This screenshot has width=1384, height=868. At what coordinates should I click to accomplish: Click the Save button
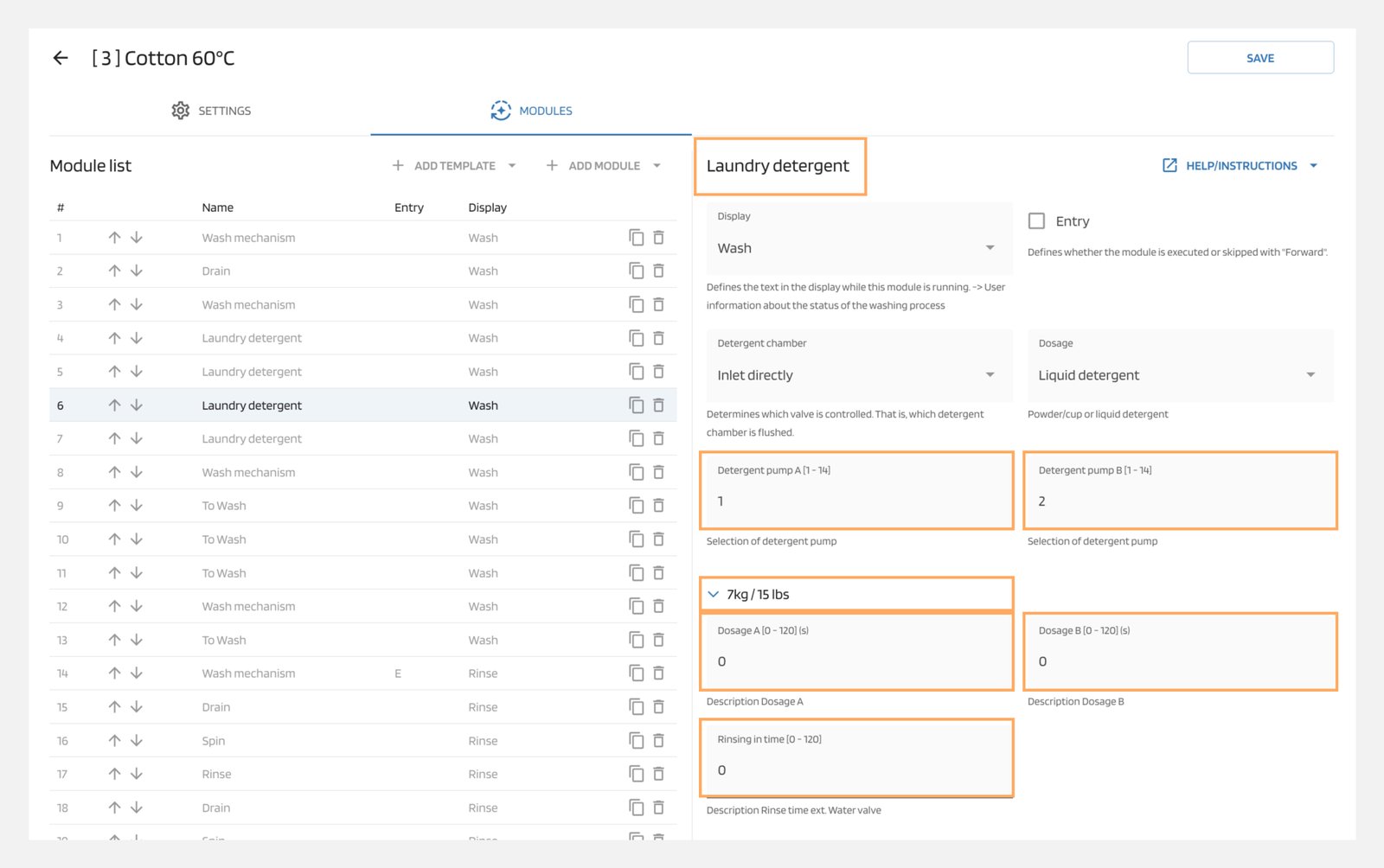point(1259,58)
